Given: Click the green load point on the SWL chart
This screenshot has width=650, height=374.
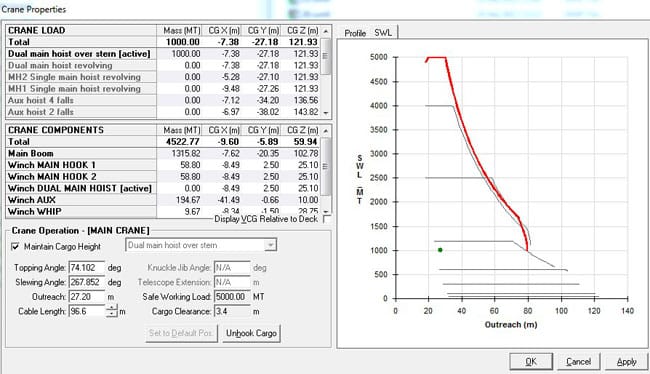Looking at the screenshot, I should pos(440,250).
